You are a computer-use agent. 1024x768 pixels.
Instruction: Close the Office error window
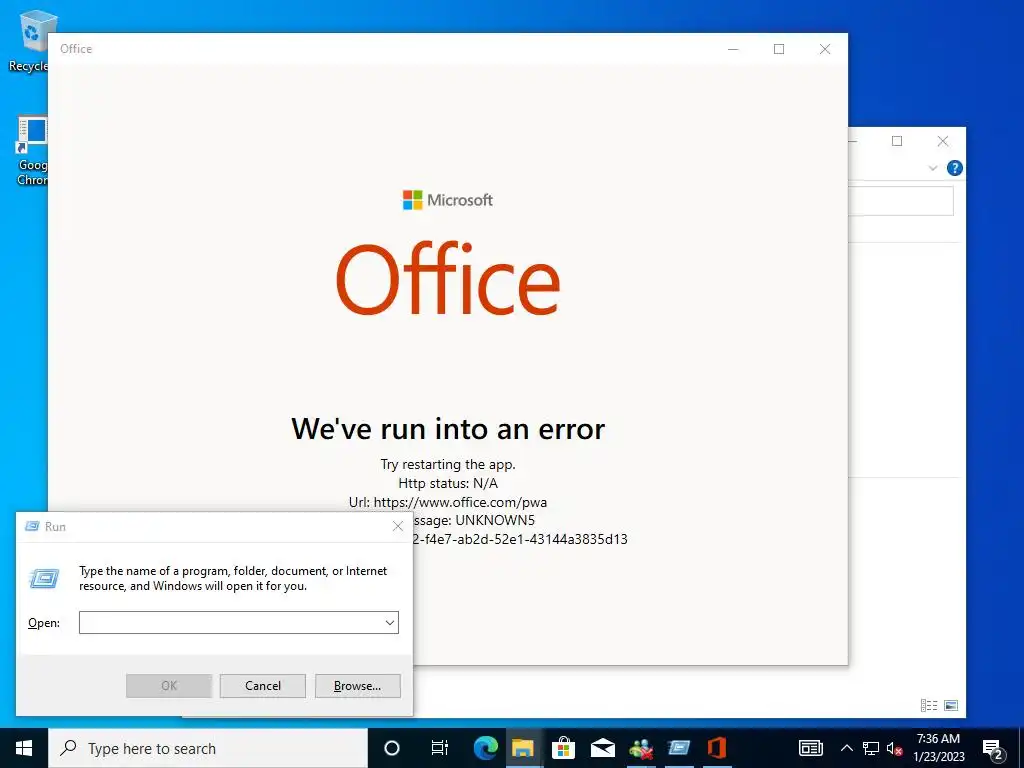(825, 49)
